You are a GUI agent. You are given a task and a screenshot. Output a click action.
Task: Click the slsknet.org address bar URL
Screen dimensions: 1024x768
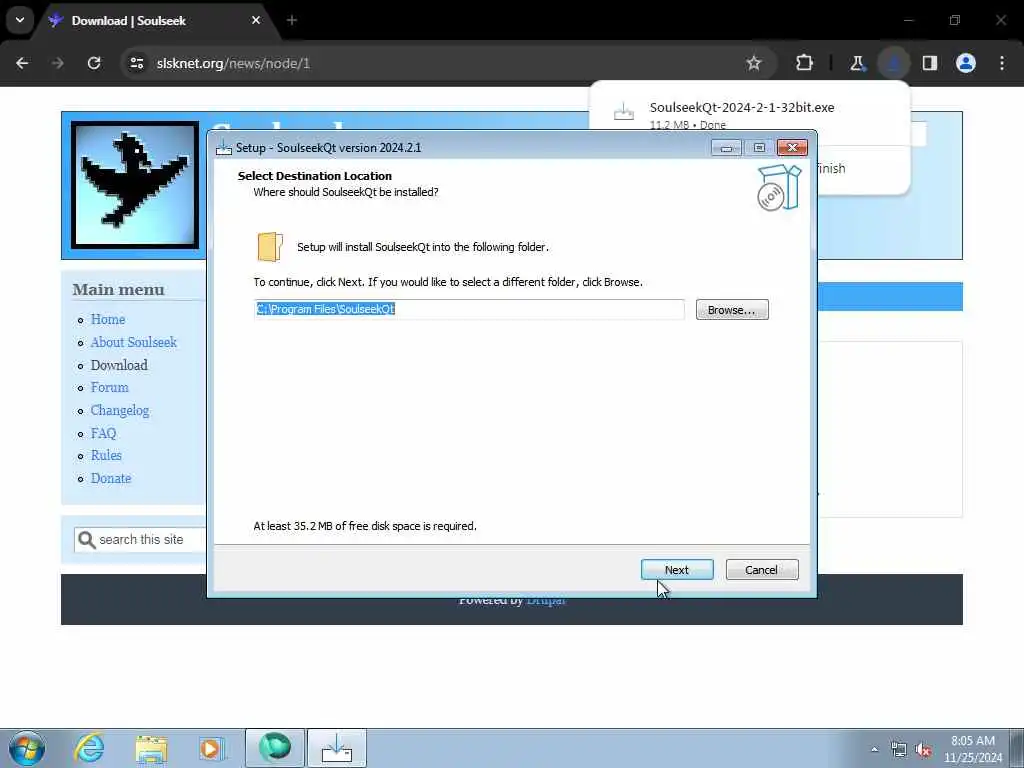pos(233,63)
